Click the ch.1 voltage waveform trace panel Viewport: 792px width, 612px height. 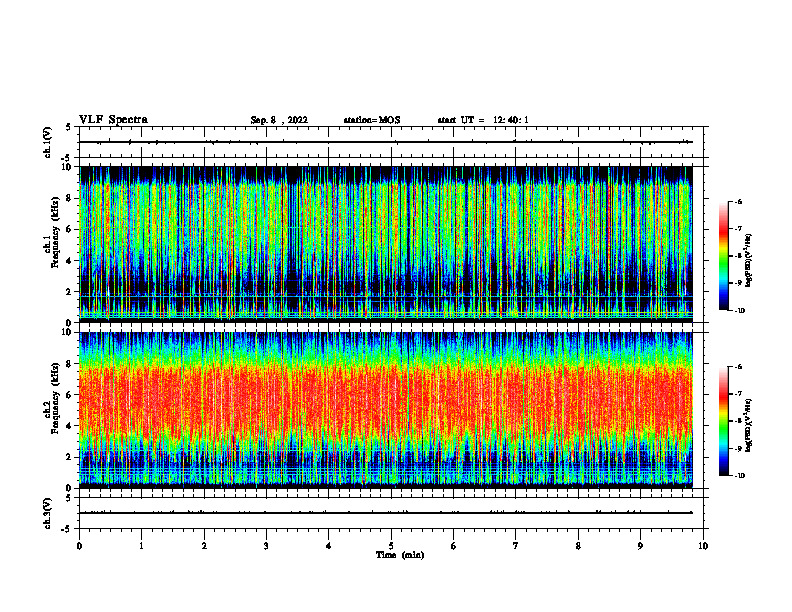[391, 142]
